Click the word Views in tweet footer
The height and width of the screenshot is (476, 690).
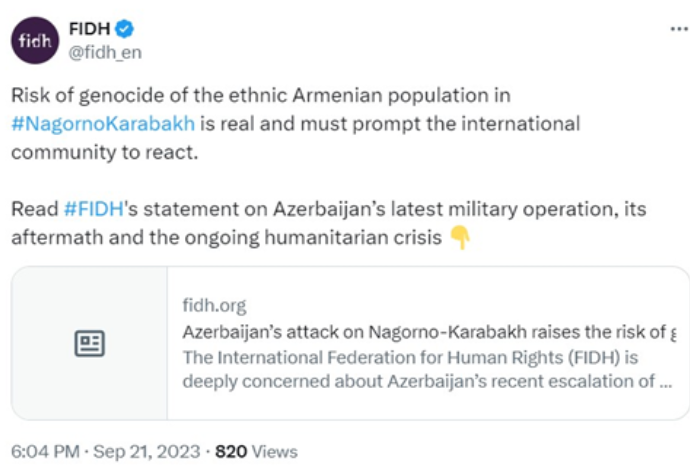point(275,452)
